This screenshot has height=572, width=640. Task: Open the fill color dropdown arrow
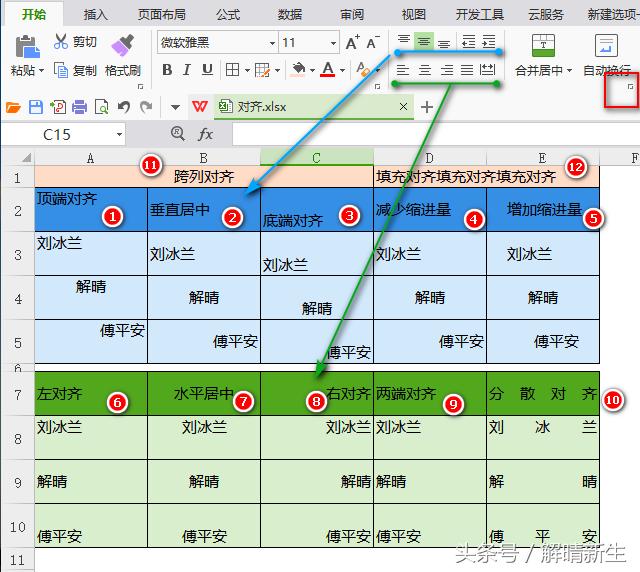coord(312,71)
